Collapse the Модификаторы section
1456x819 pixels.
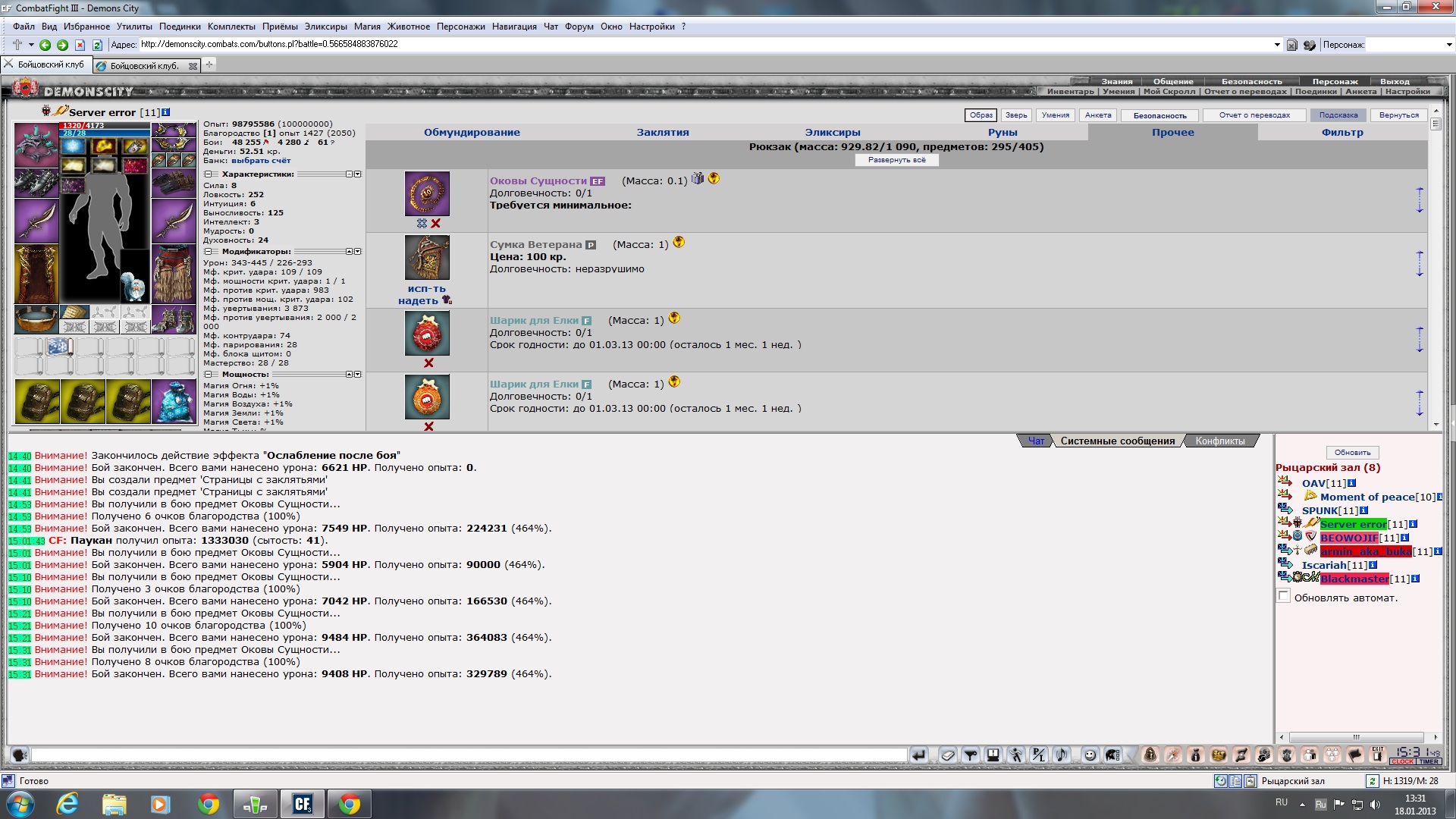207,252
